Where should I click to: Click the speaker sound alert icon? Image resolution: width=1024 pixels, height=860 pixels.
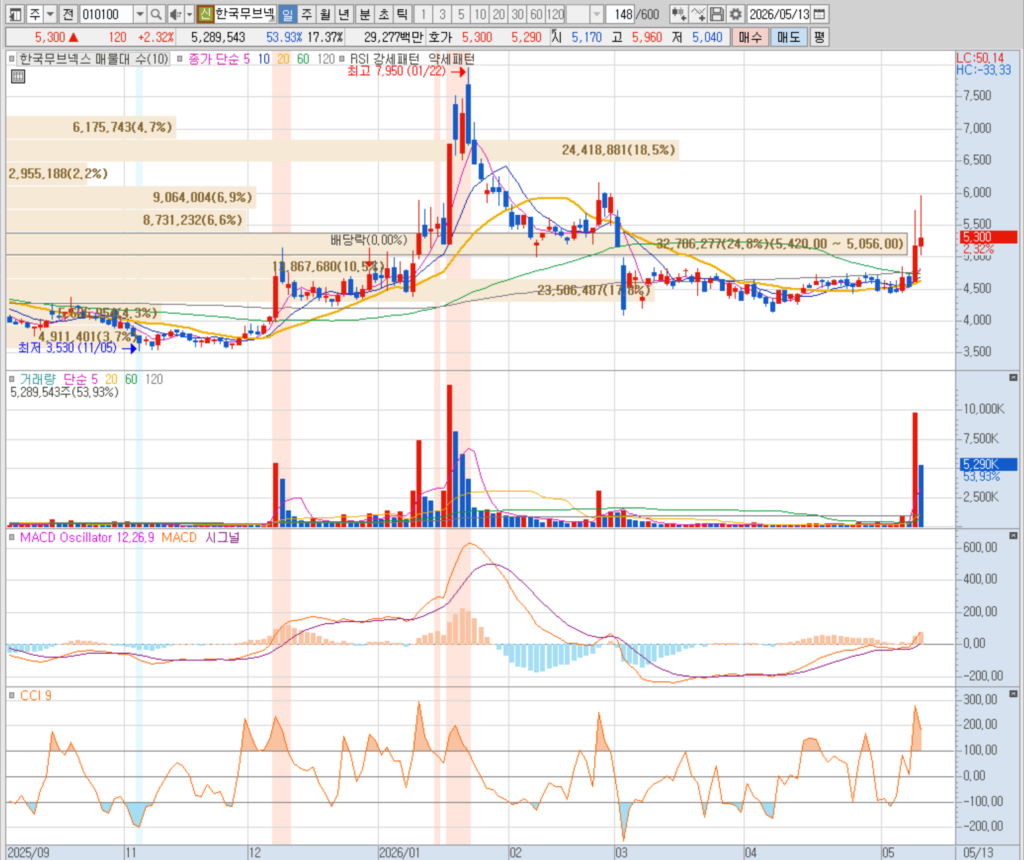coord(175,14)
